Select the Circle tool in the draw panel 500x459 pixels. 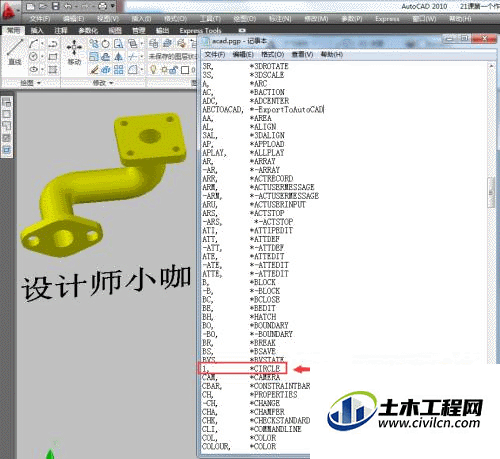click(33, 57)
